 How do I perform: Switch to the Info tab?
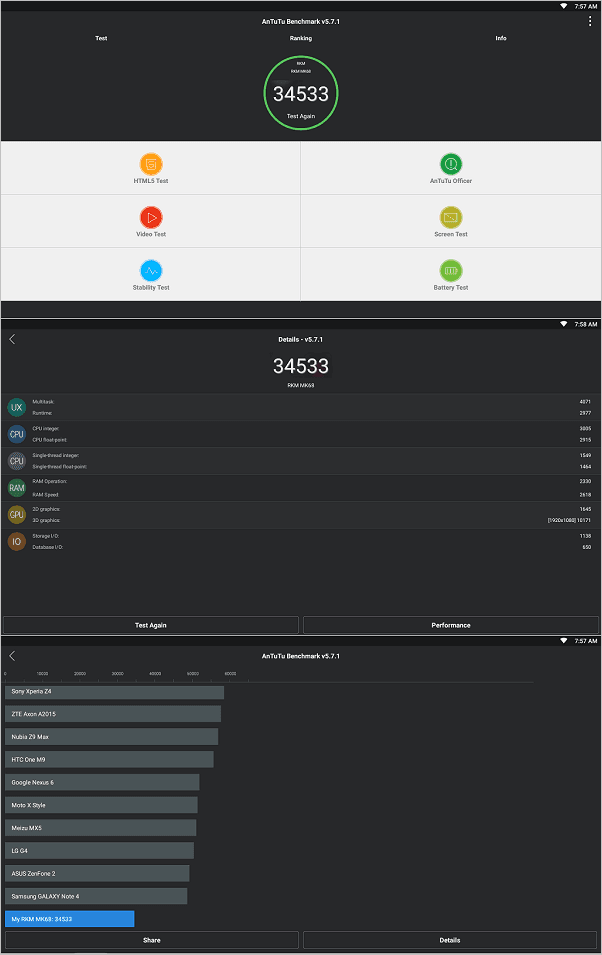pyautogui.click(x=501, y=38)
